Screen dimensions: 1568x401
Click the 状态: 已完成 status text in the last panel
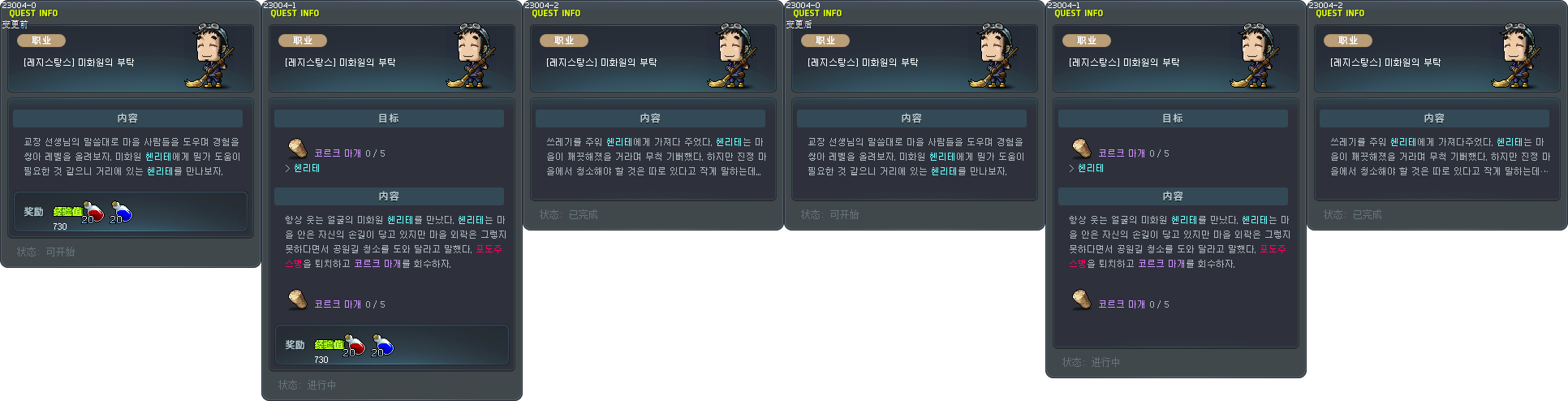[1352, 214]
